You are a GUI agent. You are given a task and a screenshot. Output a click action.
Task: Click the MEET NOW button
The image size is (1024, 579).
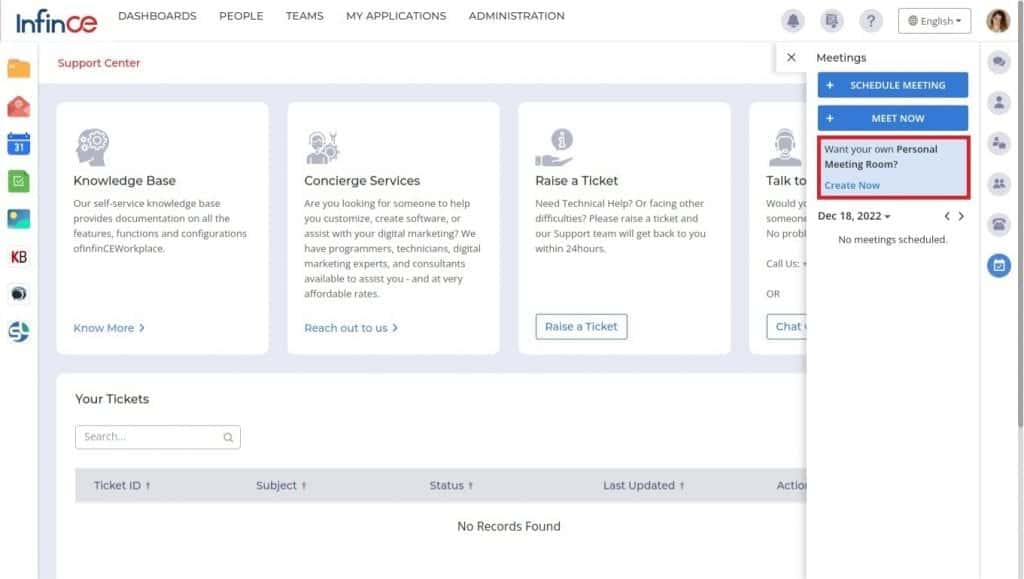(x=893, y=118)
